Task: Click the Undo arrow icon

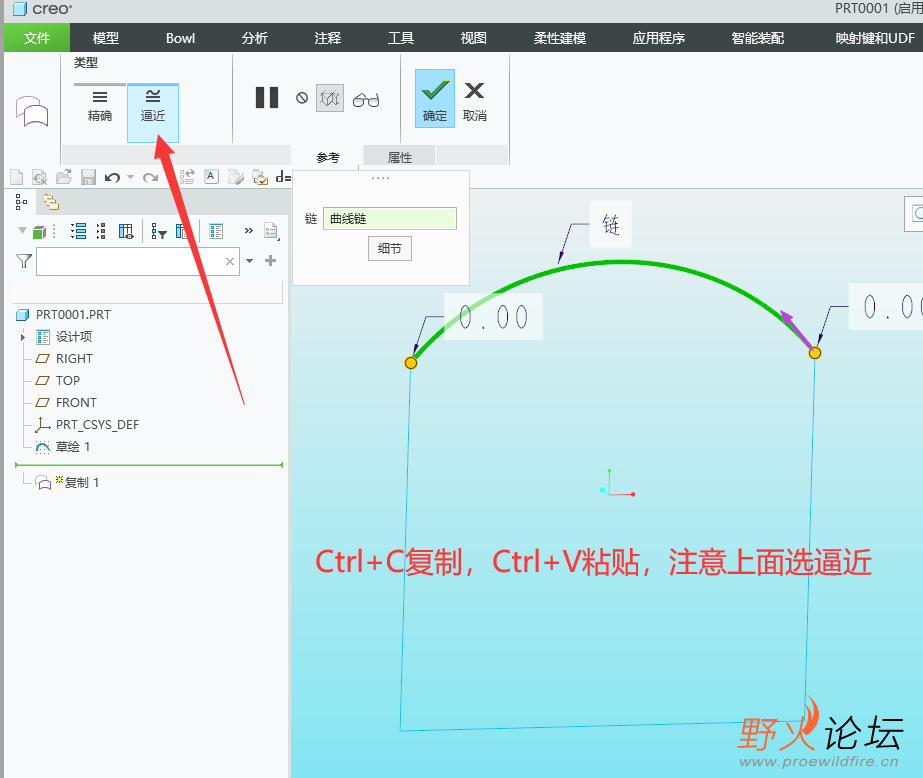Action: [112, 177]
